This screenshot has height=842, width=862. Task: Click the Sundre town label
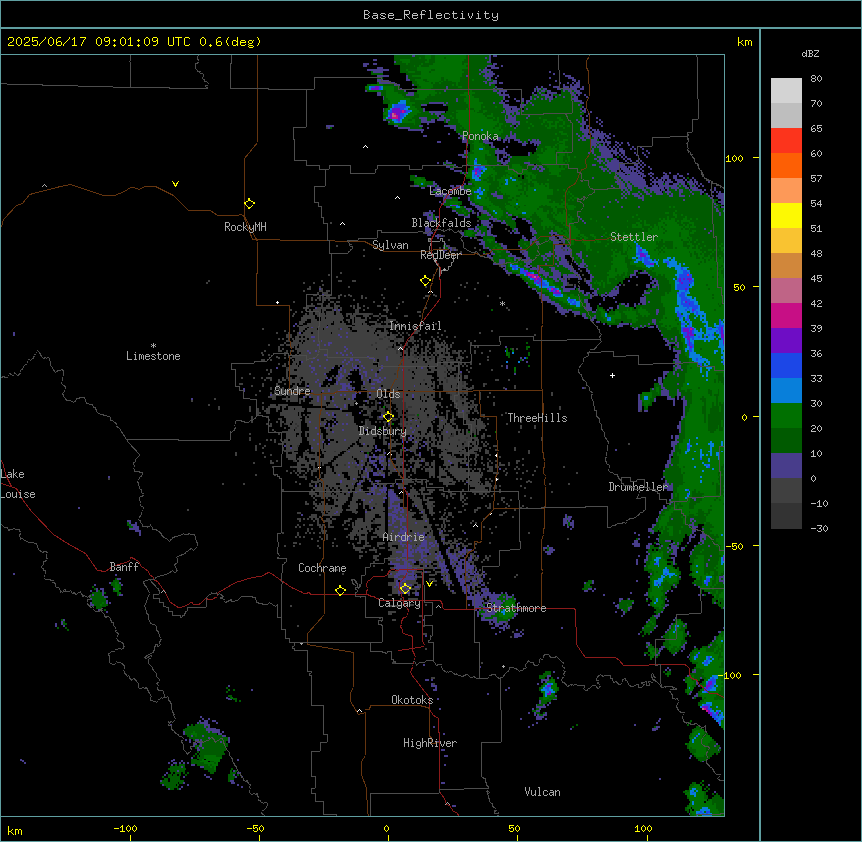point(292,391)
